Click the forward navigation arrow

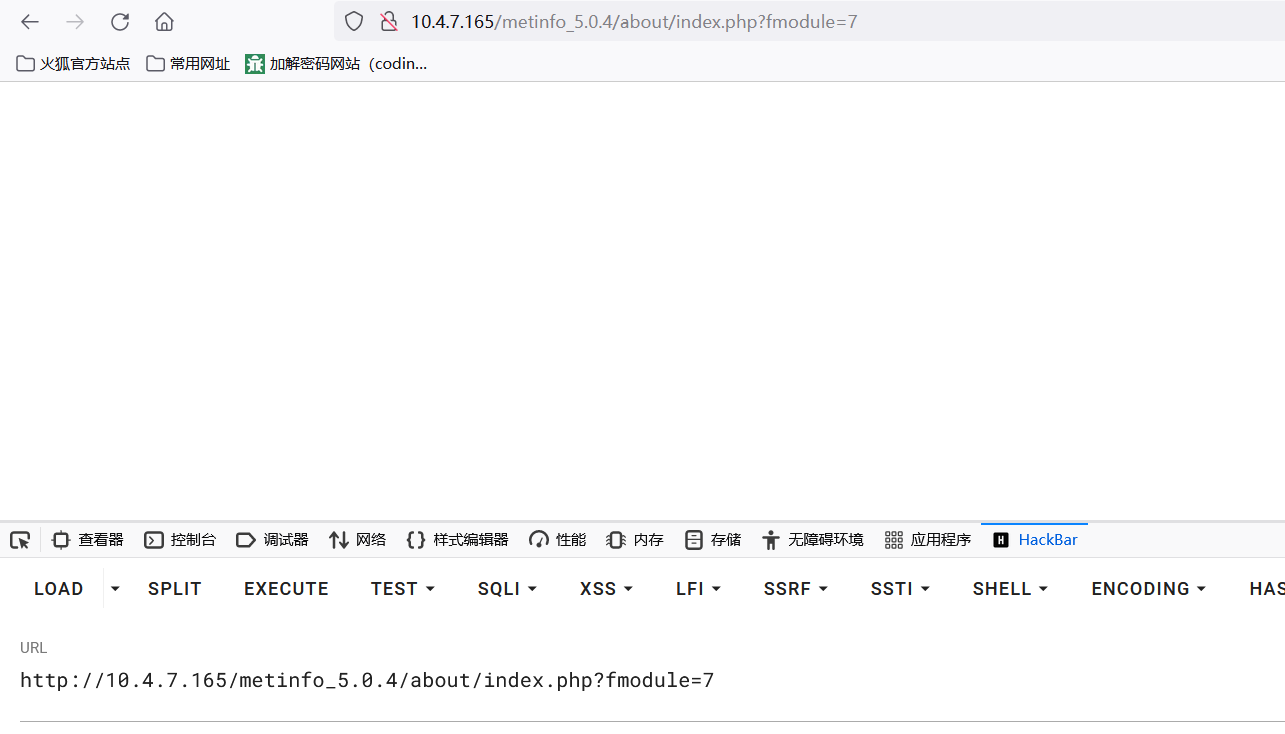click(75, 22)
